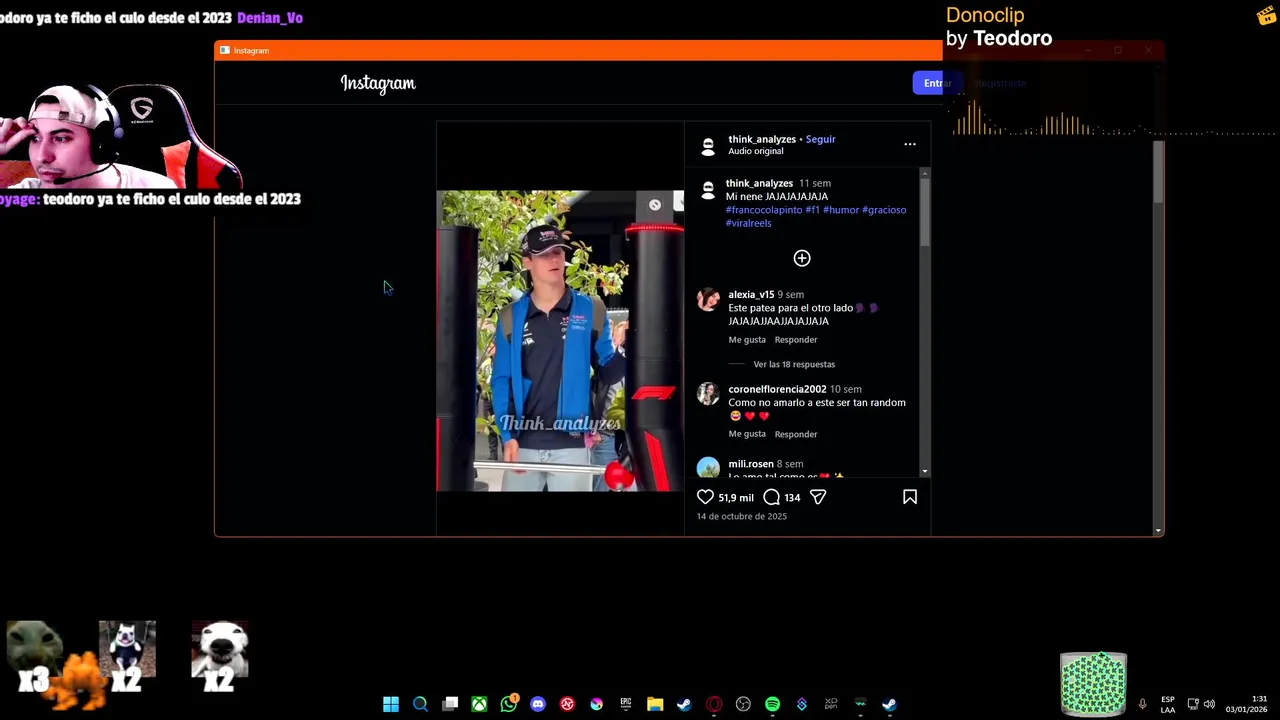
Task: Open think_analyzes username above the caption
Action: [x=759, y=183]
